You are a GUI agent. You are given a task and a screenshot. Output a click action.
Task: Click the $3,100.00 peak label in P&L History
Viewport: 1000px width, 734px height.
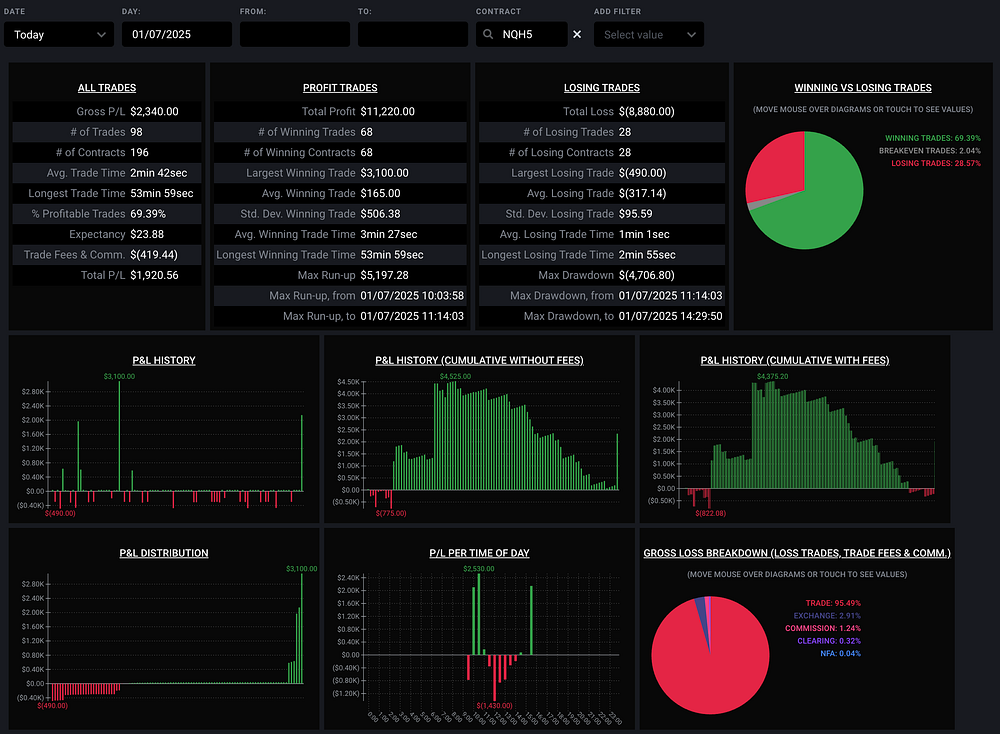[119, 376]
